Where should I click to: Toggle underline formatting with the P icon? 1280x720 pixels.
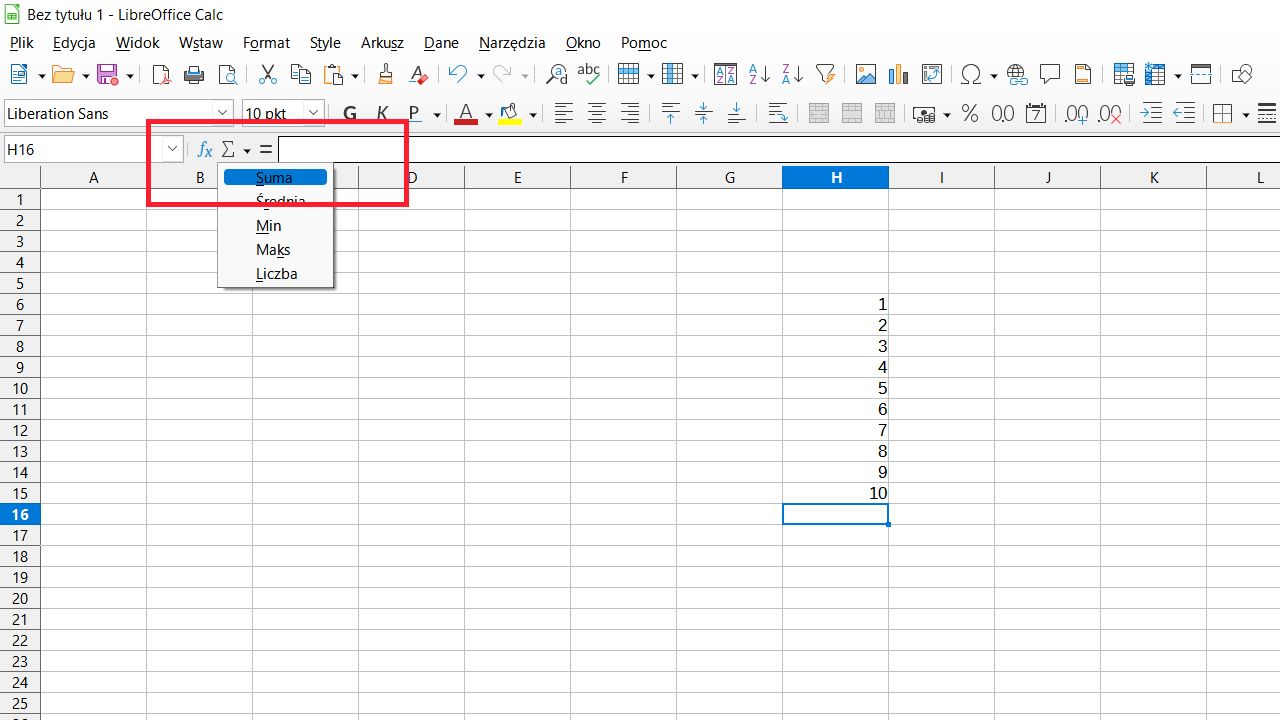413,113
